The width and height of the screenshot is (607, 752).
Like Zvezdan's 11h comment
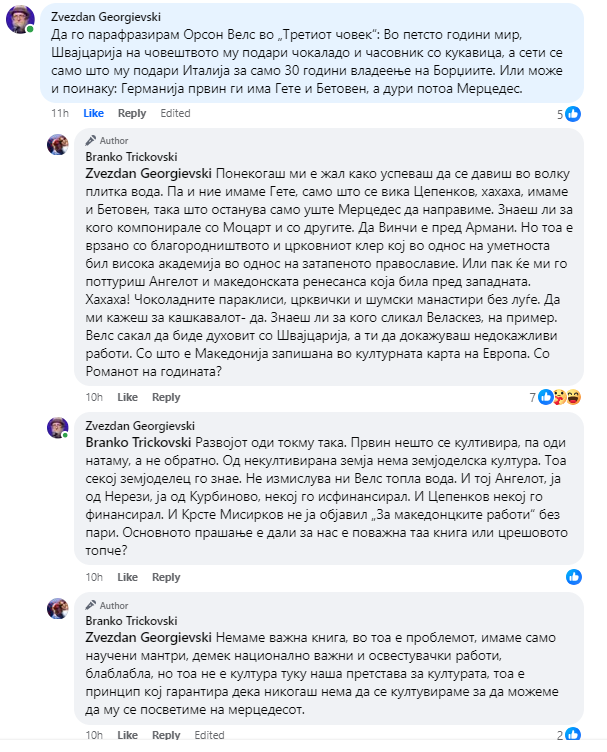point(93,113)
